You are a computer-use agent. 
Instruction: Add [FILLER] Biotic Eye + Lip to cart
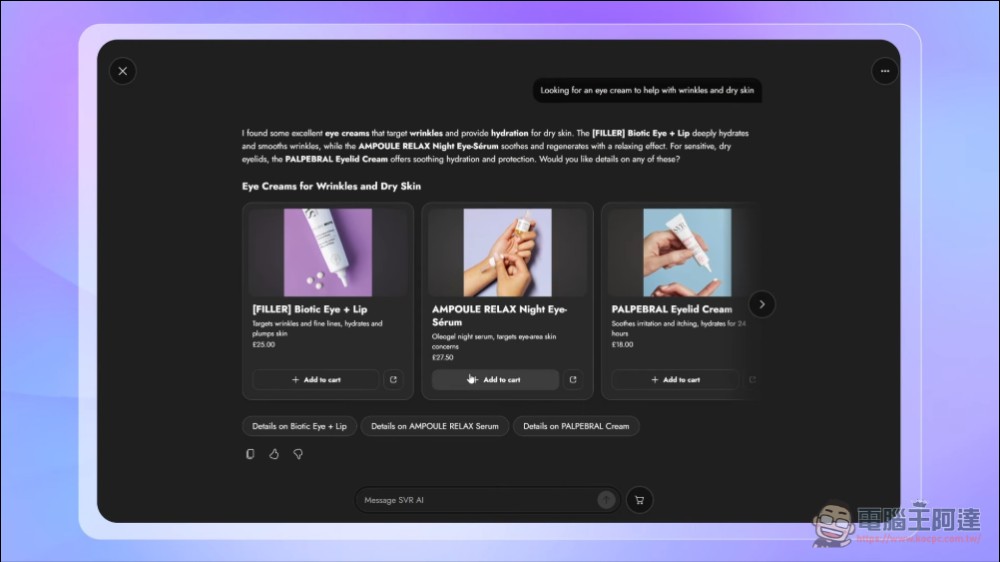click(316, 380)
